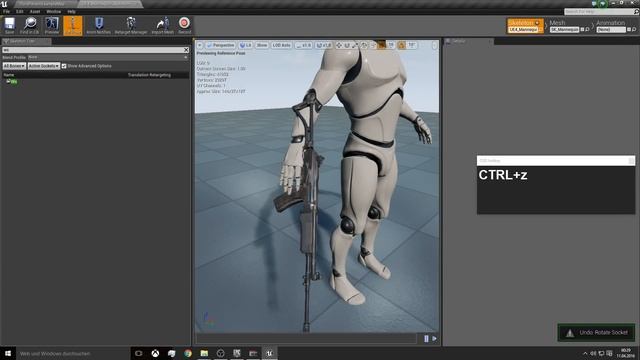Screen dimensions: 640x360
Task: Open the Help menu
Action: pos(71,11)
